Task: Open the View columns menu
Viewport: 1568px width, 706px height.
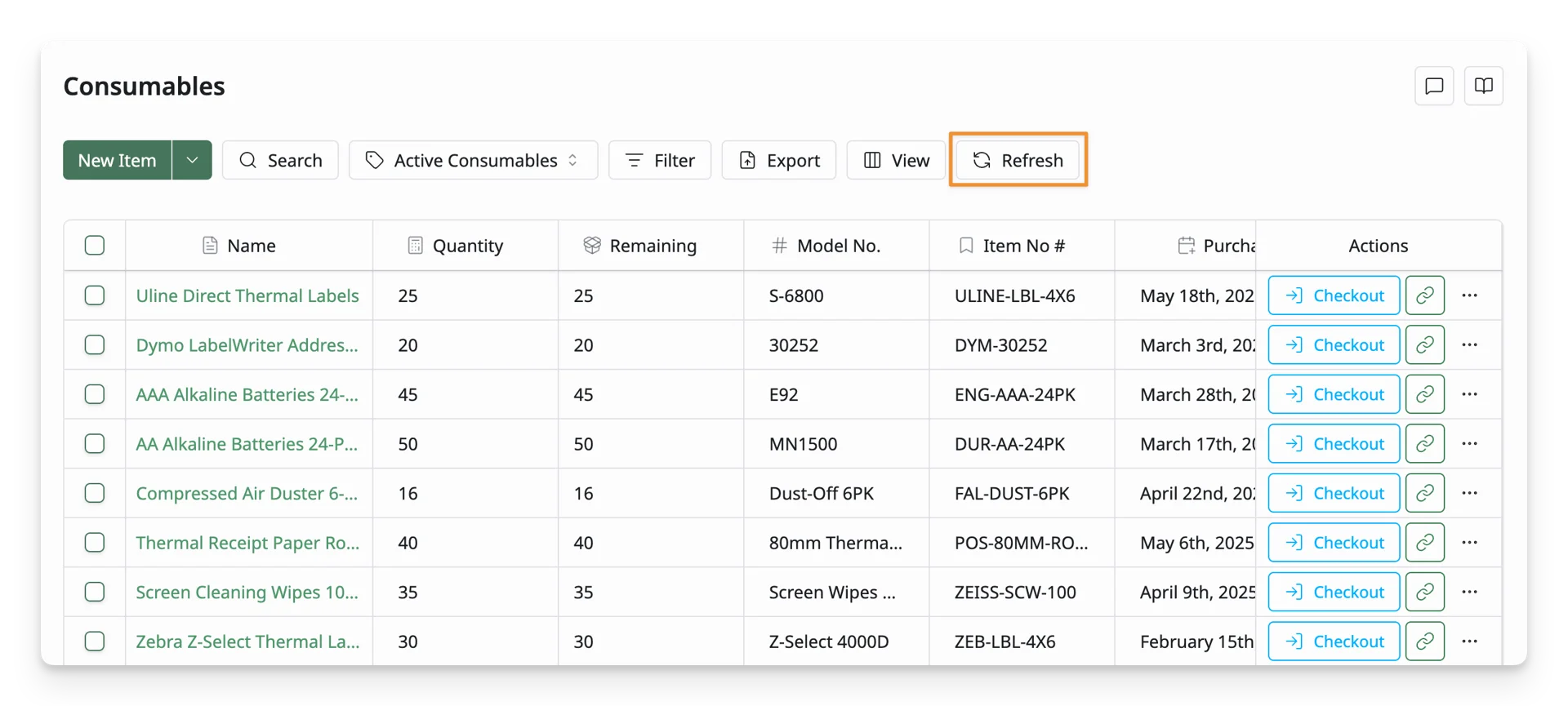Action: tap(896, 160)
